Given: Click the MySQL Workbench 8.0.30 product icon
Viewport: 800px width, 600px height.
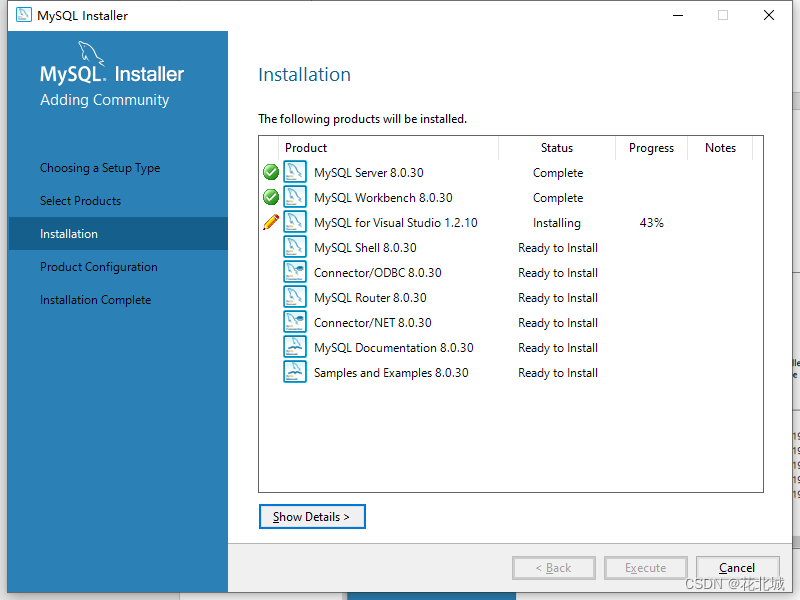Looking at the screenshot, I should coord(295,197).
